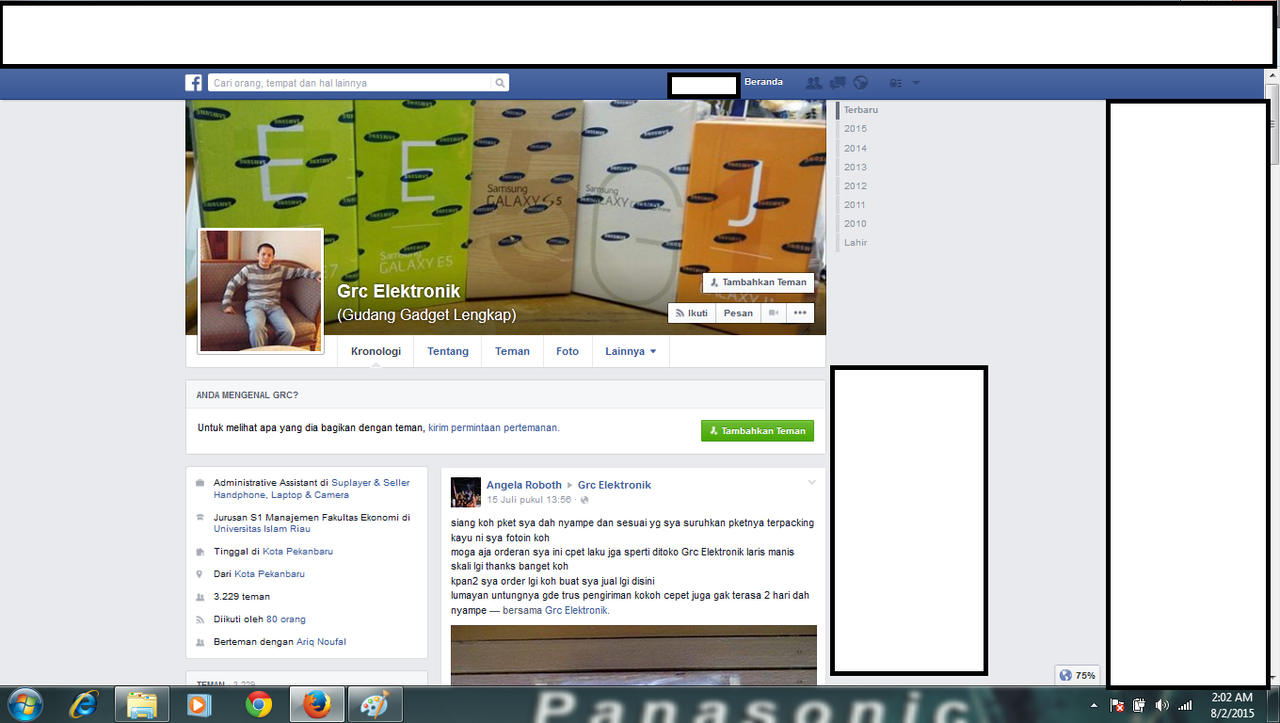Screen dimensions: 1280x723
Task: Open the Kronologi tab
Action: [x=376, y=351]
